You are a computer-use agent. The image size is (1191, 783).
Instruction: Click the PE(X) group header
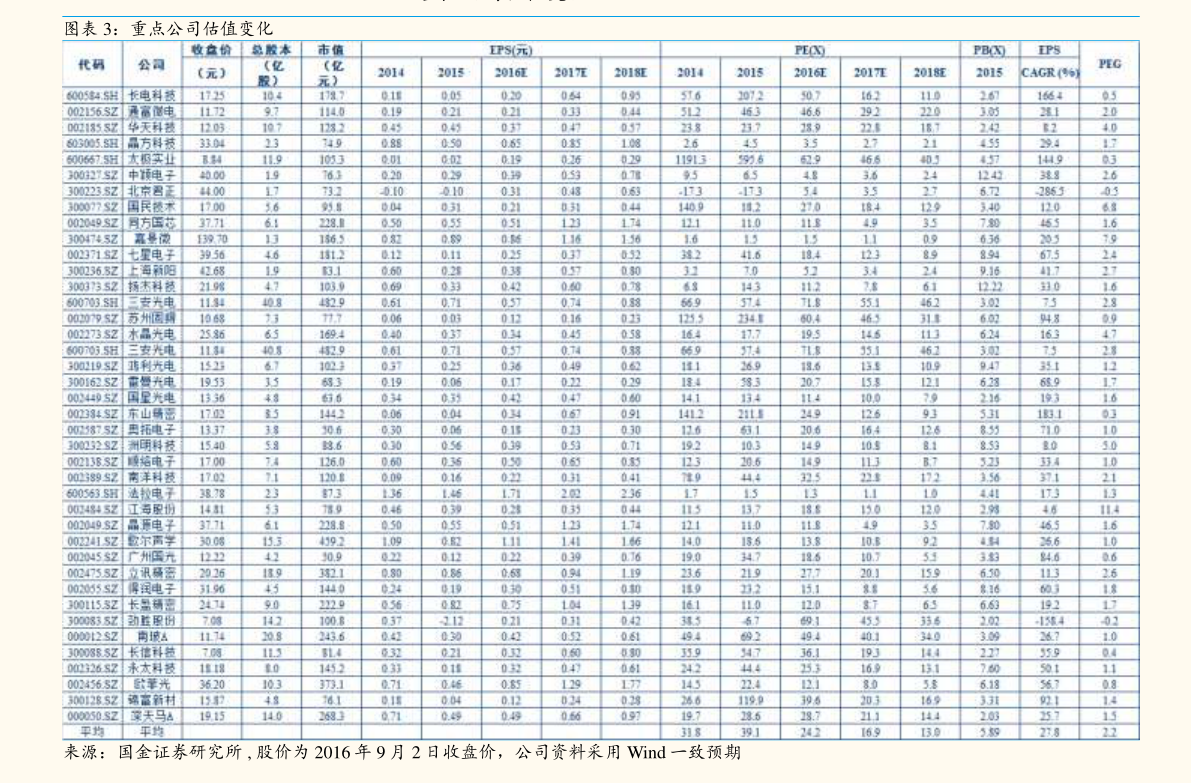coord(810,49)
